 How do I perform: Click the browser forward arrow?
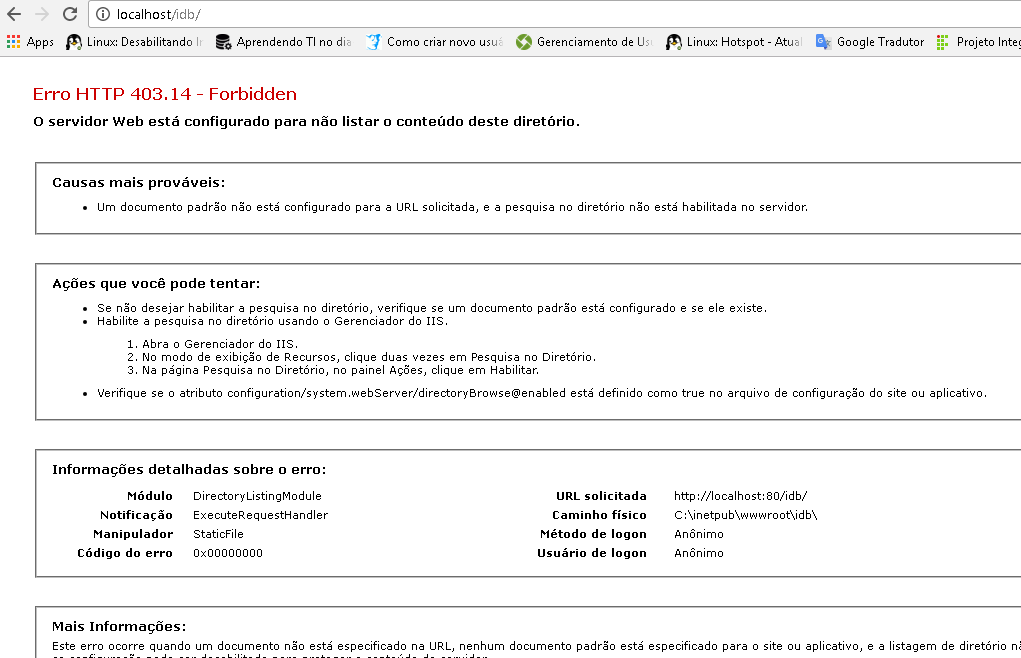tap(42, 14)
